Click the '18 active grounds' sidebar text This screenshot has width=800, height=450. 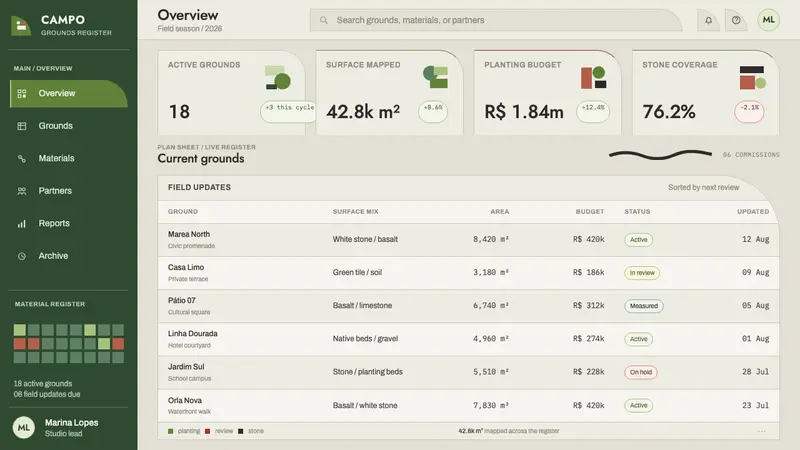click(43, 384)
